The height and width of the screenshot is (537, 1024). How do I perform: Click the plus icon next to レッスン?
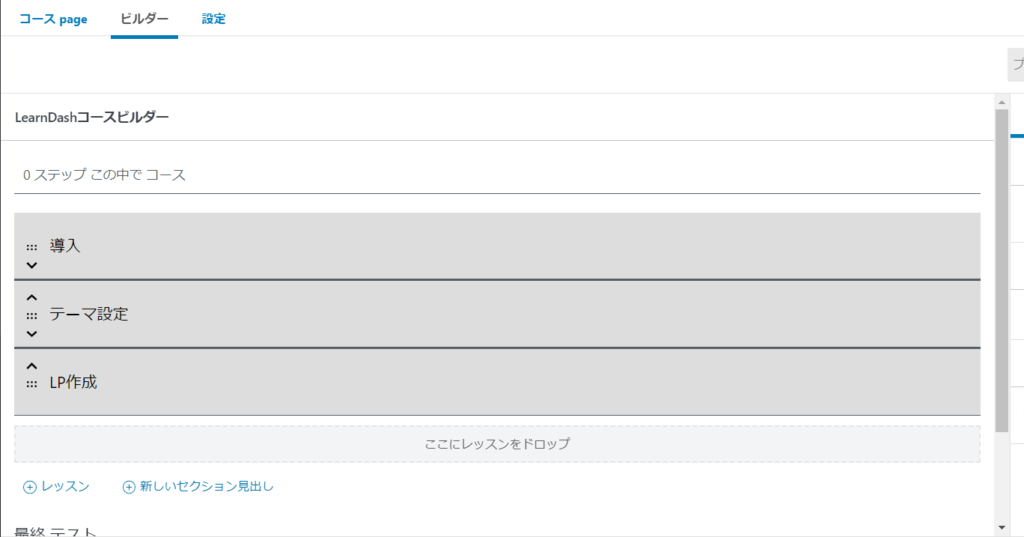[29, 487]
